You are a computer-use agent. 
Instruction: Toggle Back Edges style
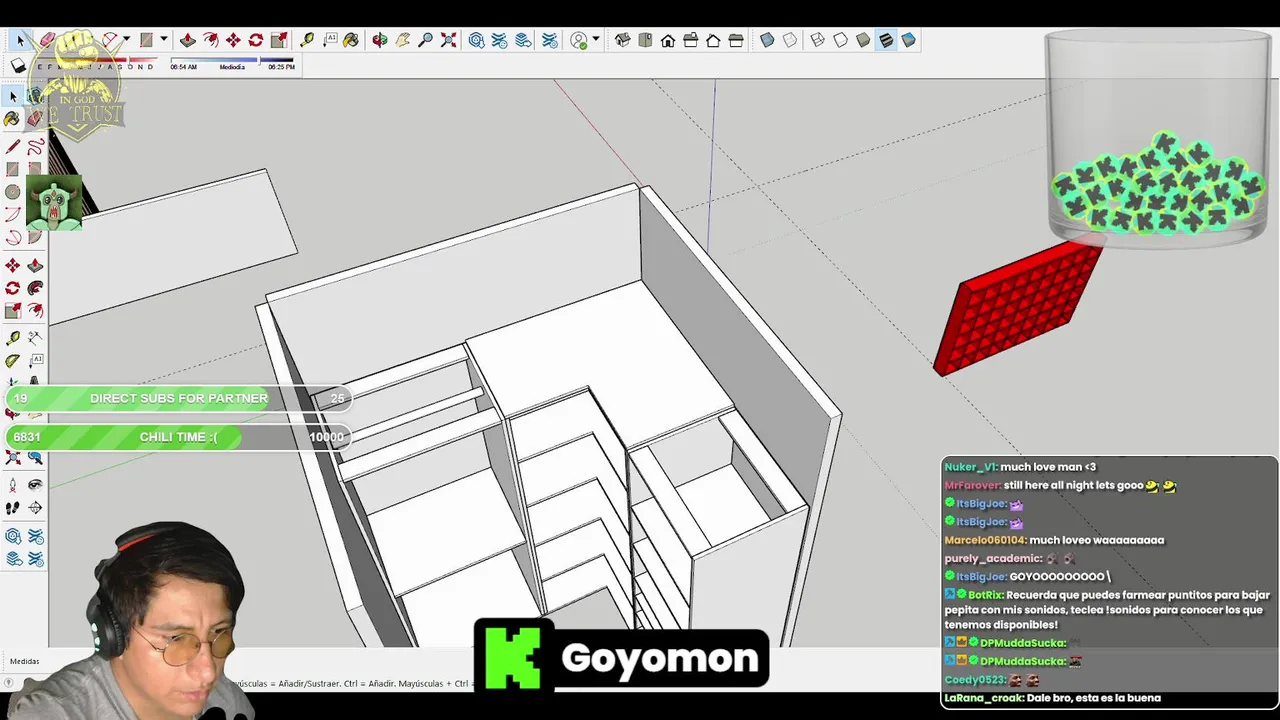[x=790, y=40]
